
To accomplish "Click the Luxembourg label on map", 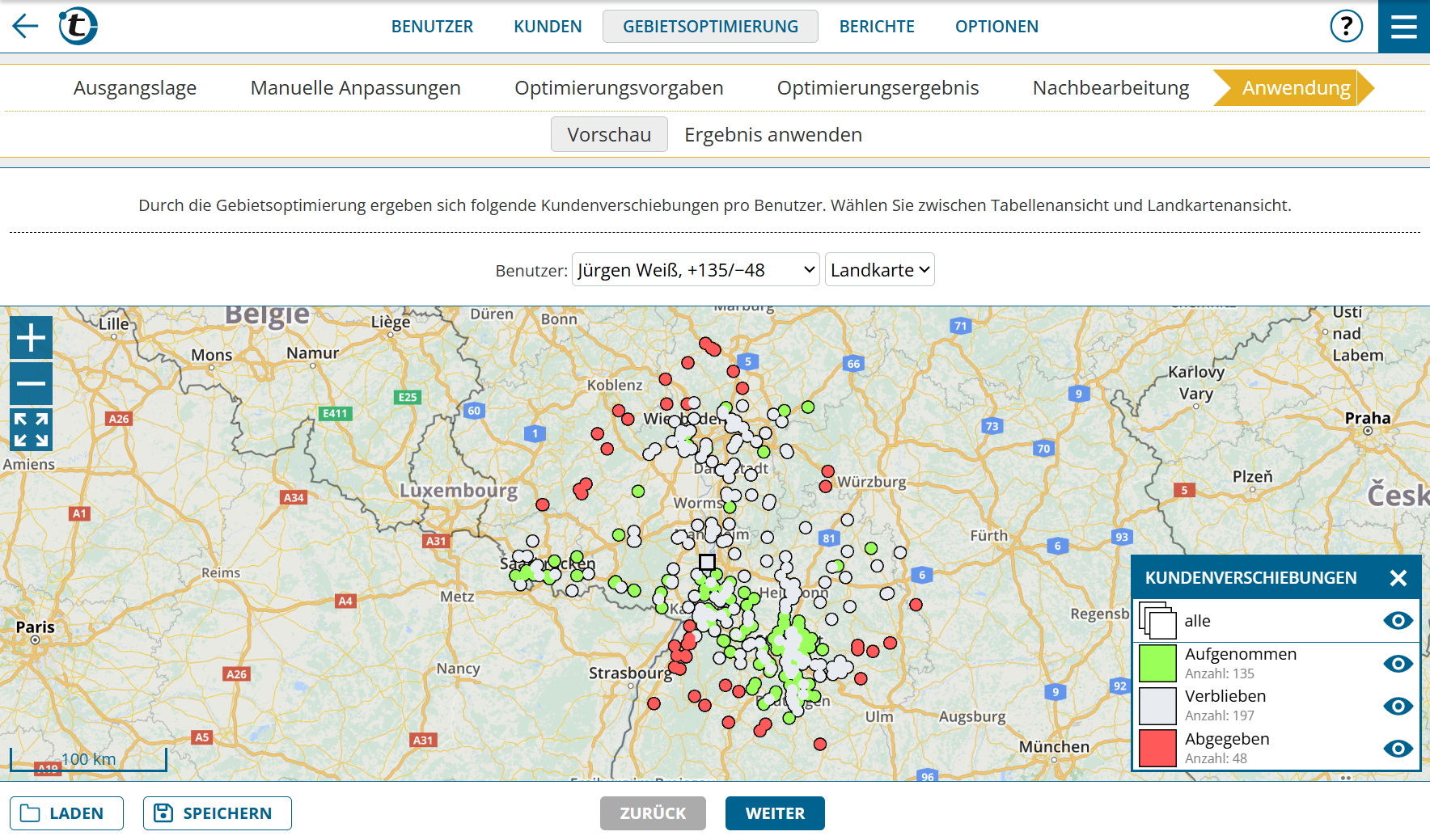I will [459, 491].
